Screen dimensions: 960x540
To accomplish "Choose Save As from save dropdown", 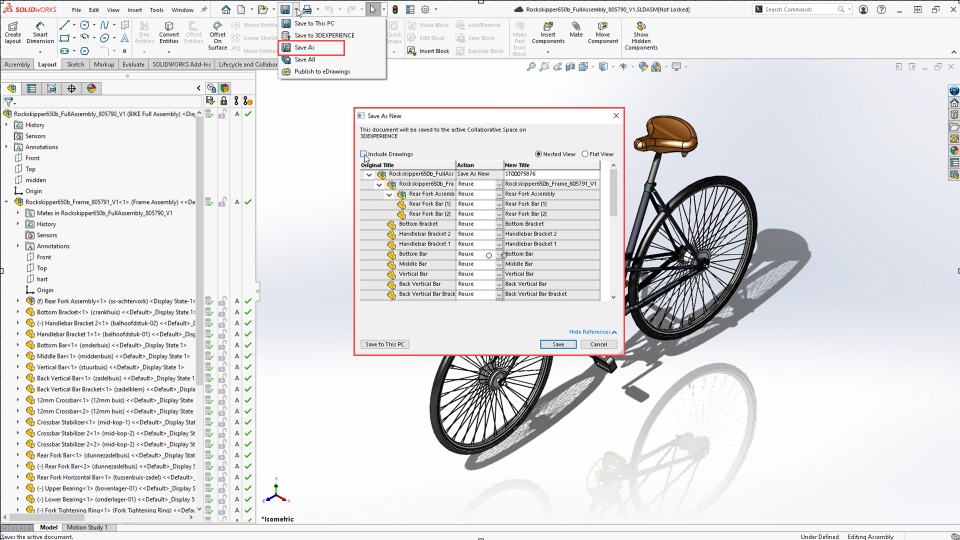I will coord(312,47).
